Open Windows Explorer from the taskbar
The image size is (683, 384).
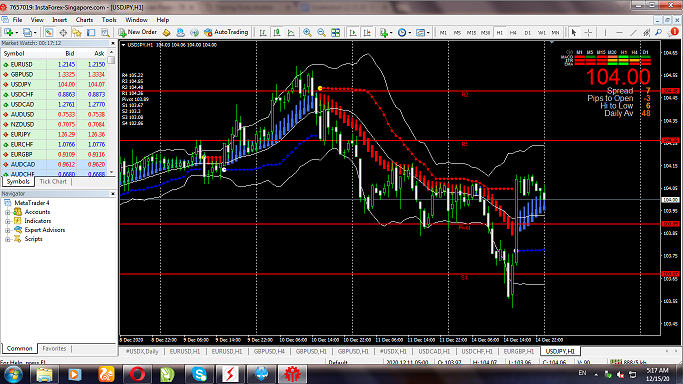point(44,374)
